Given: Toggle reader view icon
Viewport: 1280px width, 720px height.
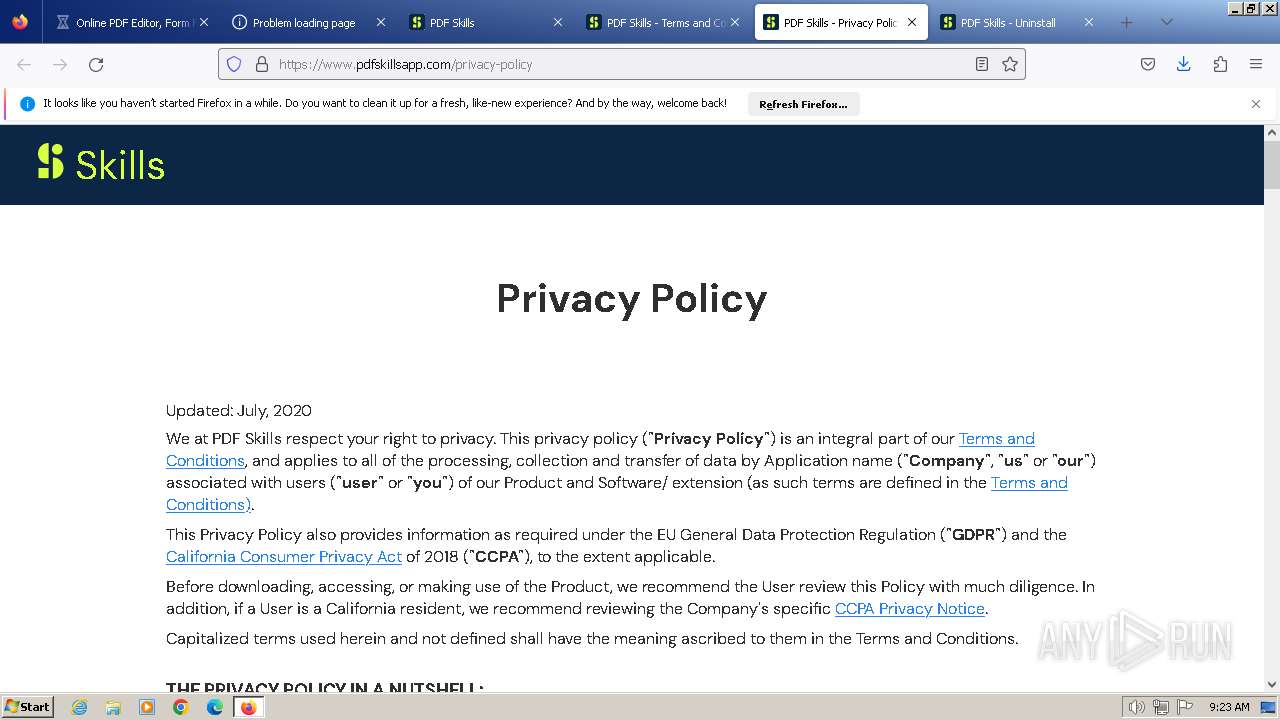Looking at the screenshot, I should 982,64.
